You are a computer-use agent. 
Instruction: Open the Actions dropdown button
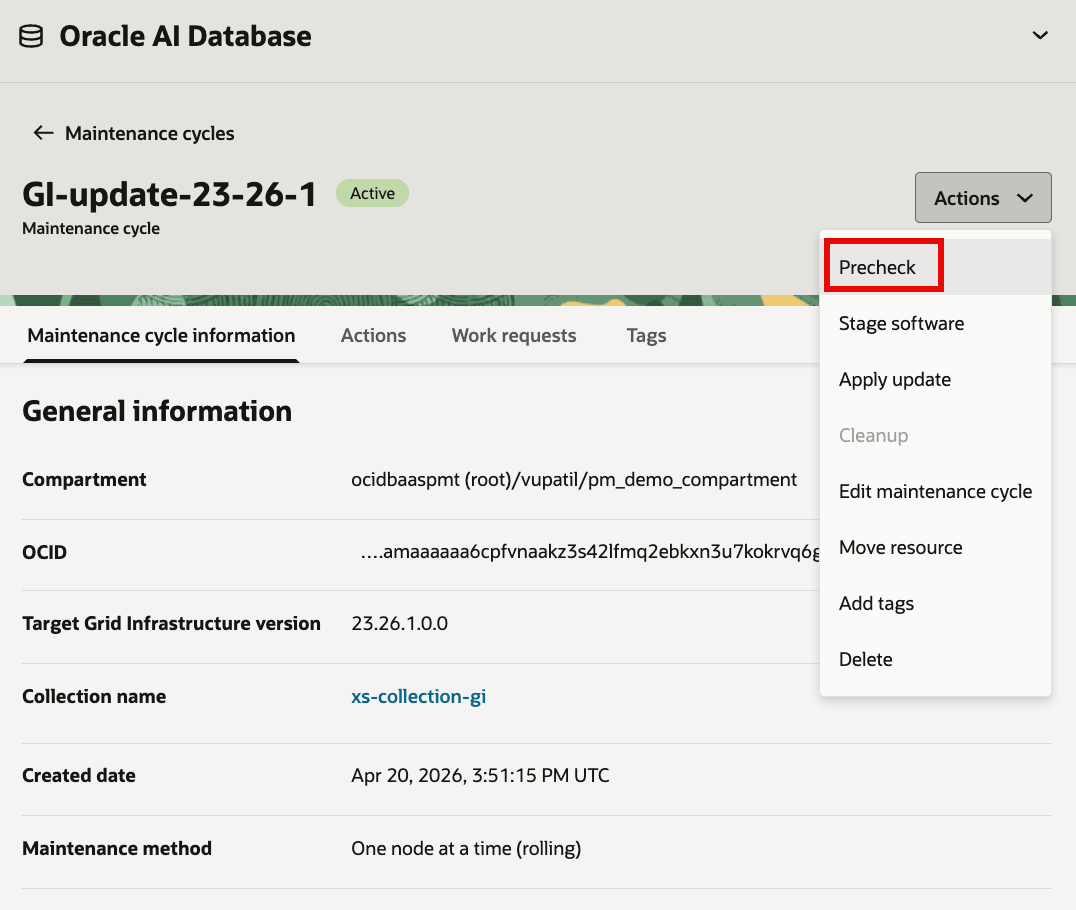[983, 198]
